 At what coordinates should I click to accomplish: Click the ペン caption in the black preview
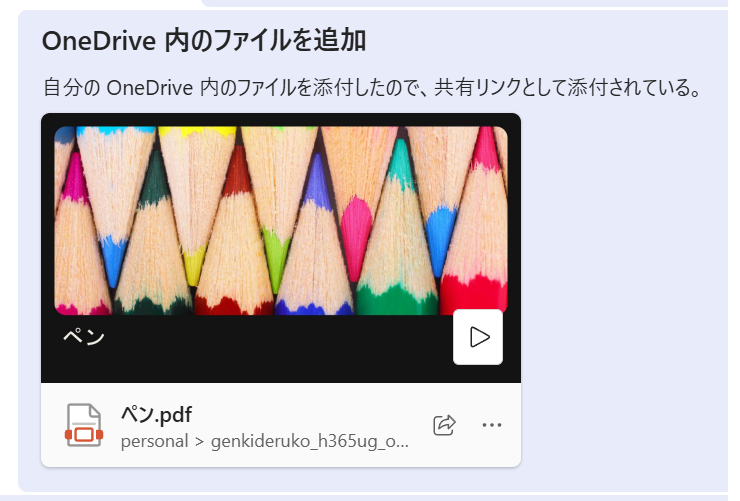(x=84, y=337)
